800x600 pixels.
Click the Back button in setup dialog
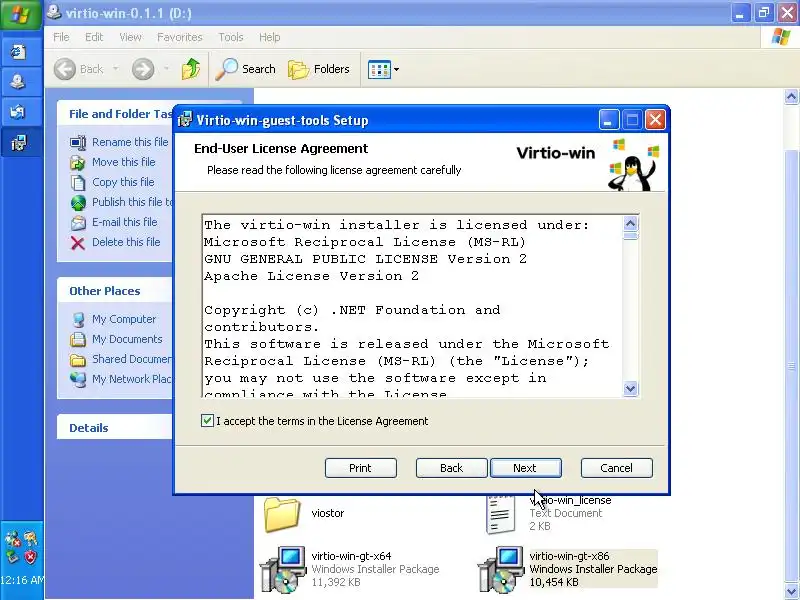[x=452, y=468]
